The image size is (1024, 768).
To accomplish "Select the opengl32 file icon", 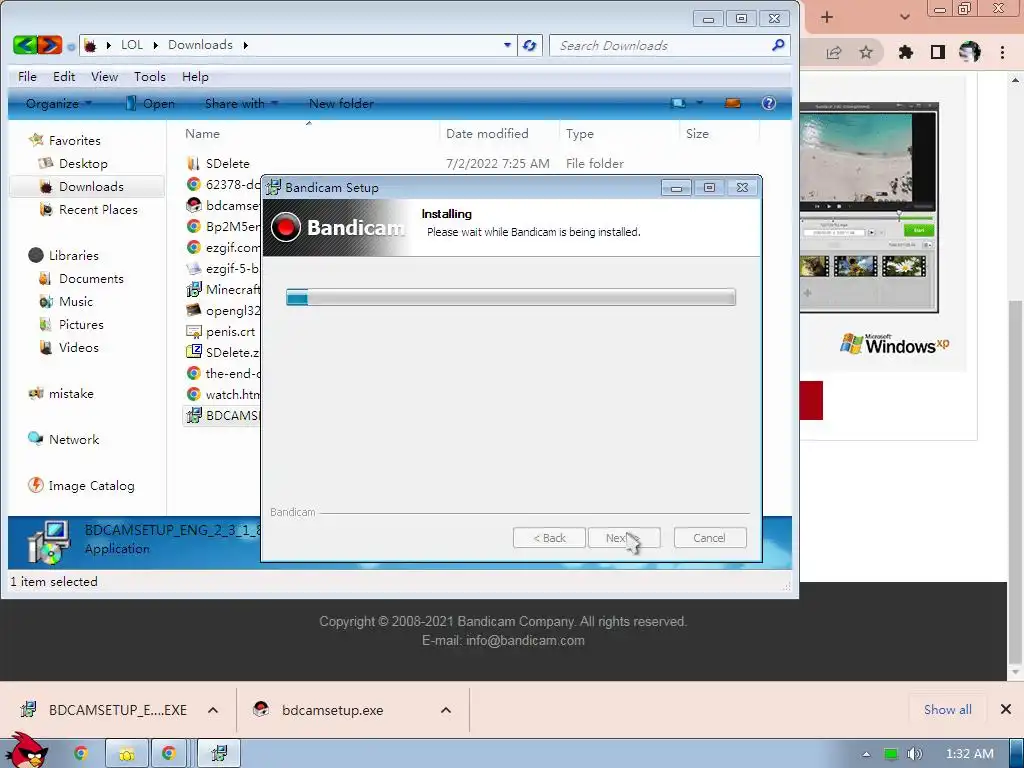I will pos(194,310).
